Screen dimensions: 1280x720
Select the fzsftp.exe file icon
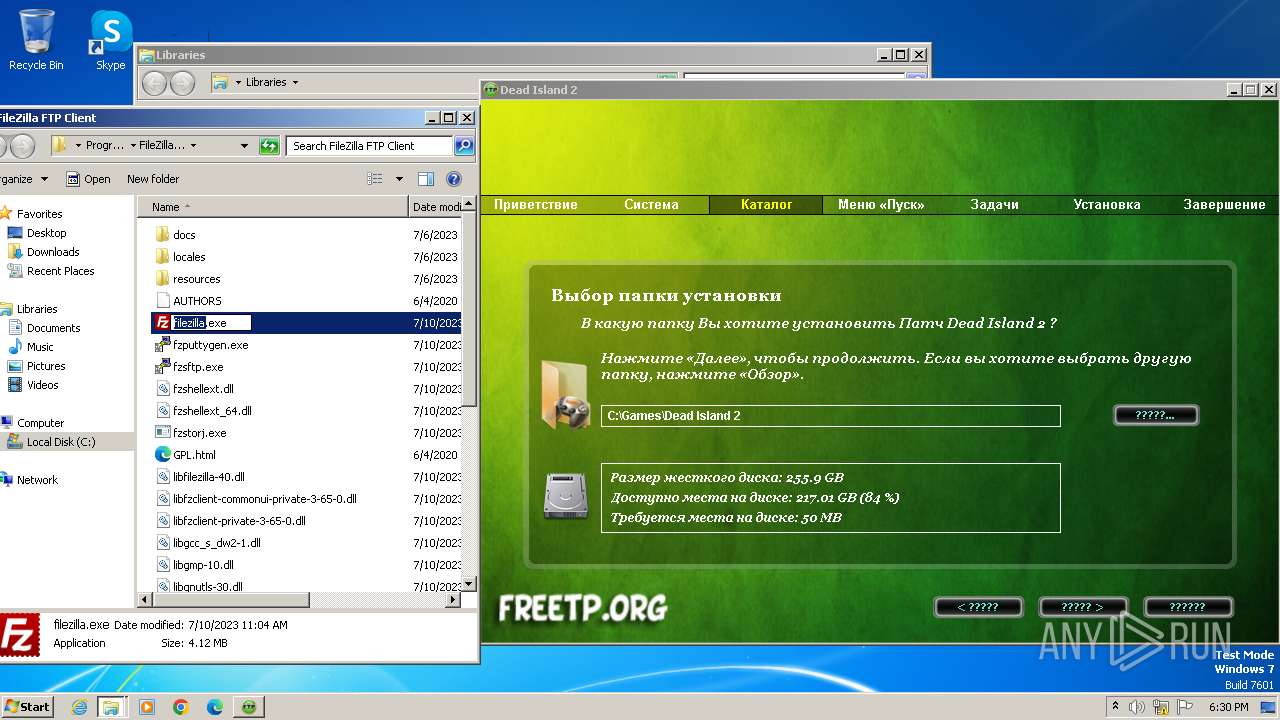(x=163, y=367)
